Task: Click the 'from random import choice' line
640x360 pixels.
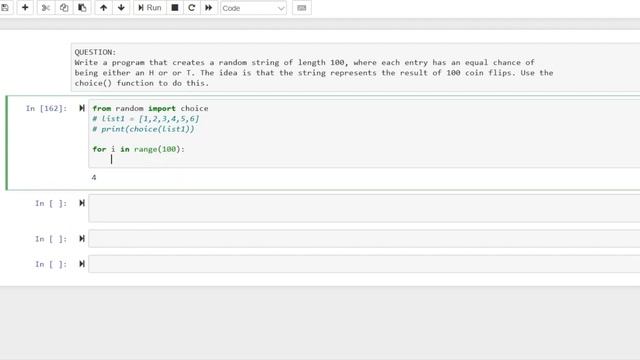Action: [x=150, y=108]
